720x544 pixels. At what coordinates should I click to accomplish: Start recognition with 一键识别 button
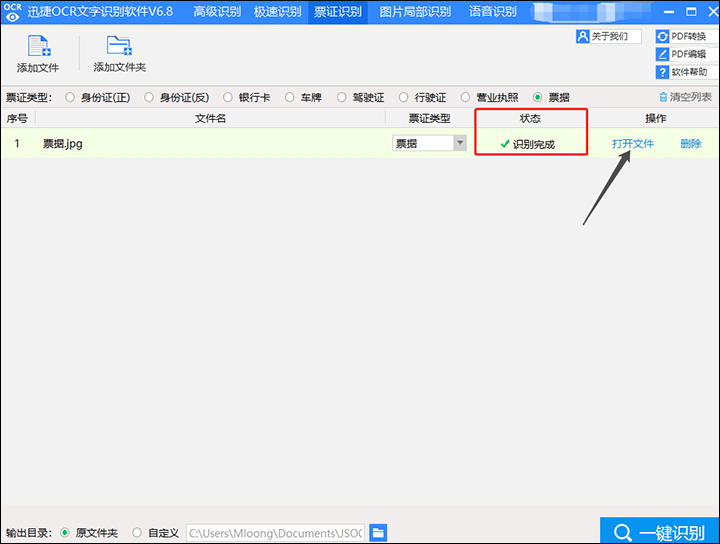(659, 531)
